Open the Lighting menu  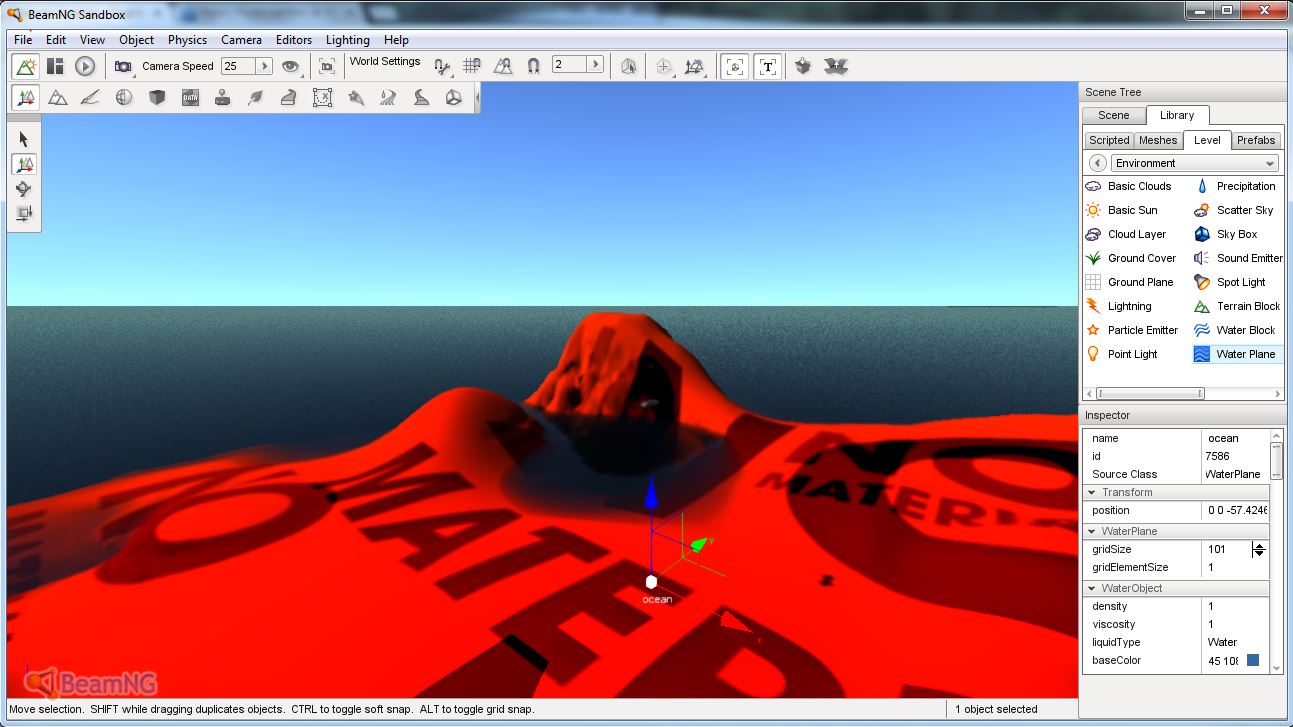point(348,40)
